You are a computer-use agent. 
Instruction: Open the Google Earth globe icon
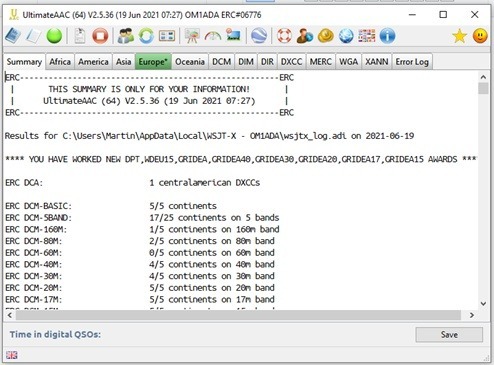click(259, 36)
